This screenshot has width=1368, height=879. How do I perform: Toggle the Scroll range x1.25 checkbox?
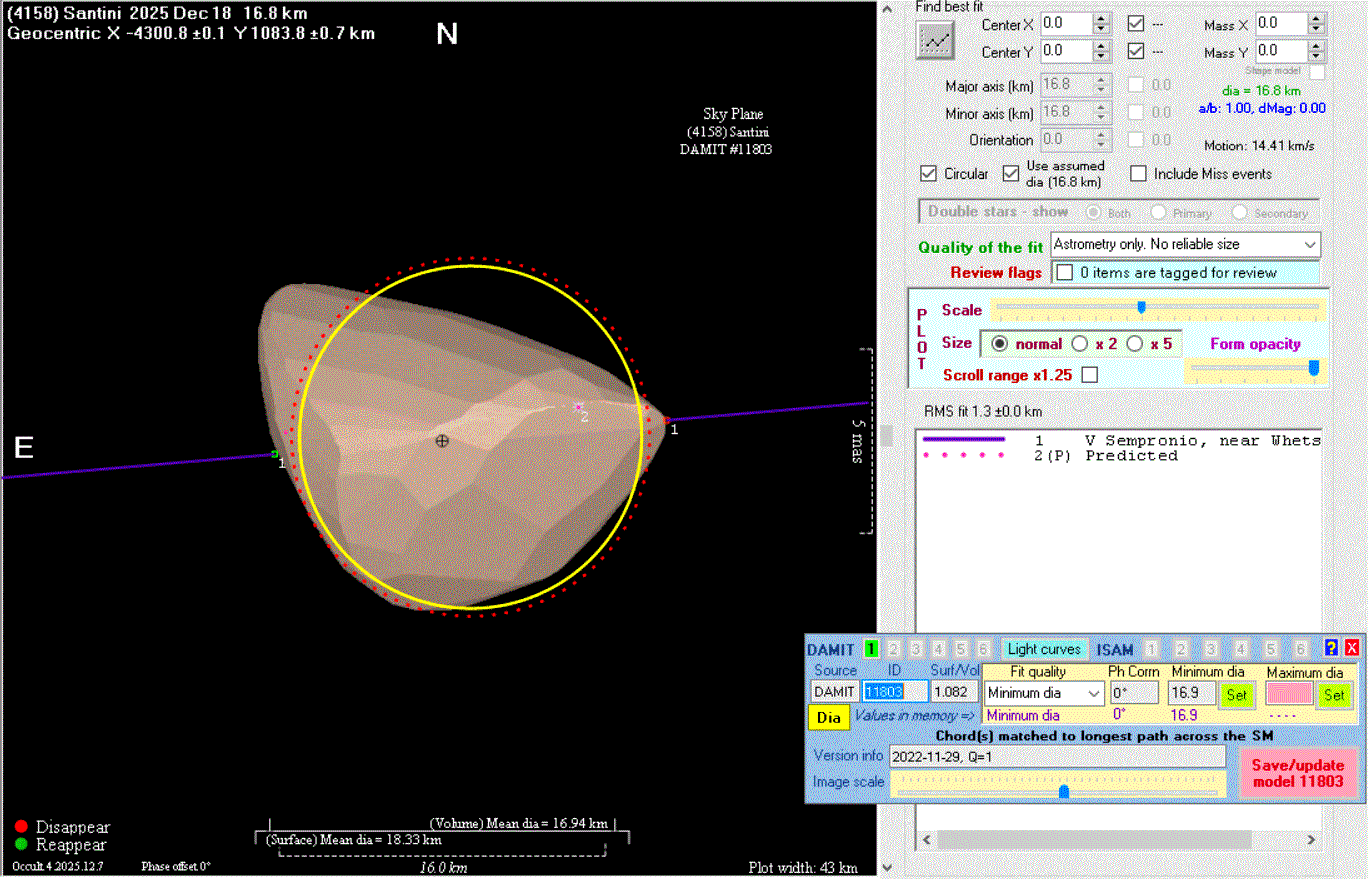click(1090, 375)
